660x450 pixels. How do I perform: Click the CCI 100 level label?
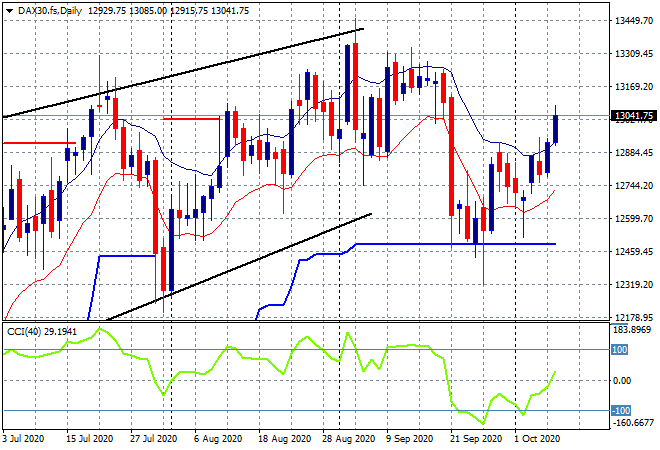pyautogui.click(x=619, y=349)
